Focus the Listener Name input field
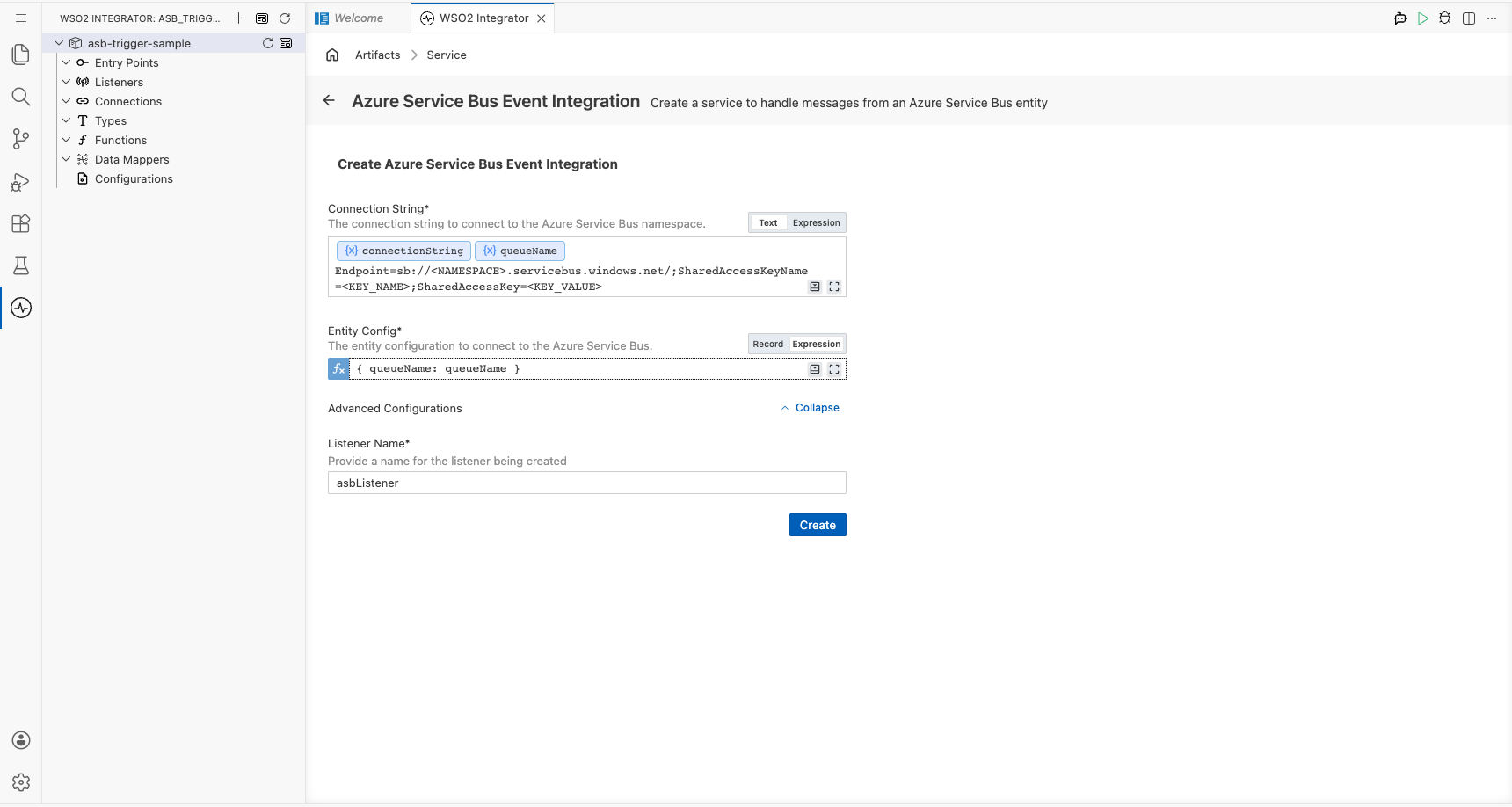Image resolution: width=1512 pixels, height=807 pixels. coord(587,483)
